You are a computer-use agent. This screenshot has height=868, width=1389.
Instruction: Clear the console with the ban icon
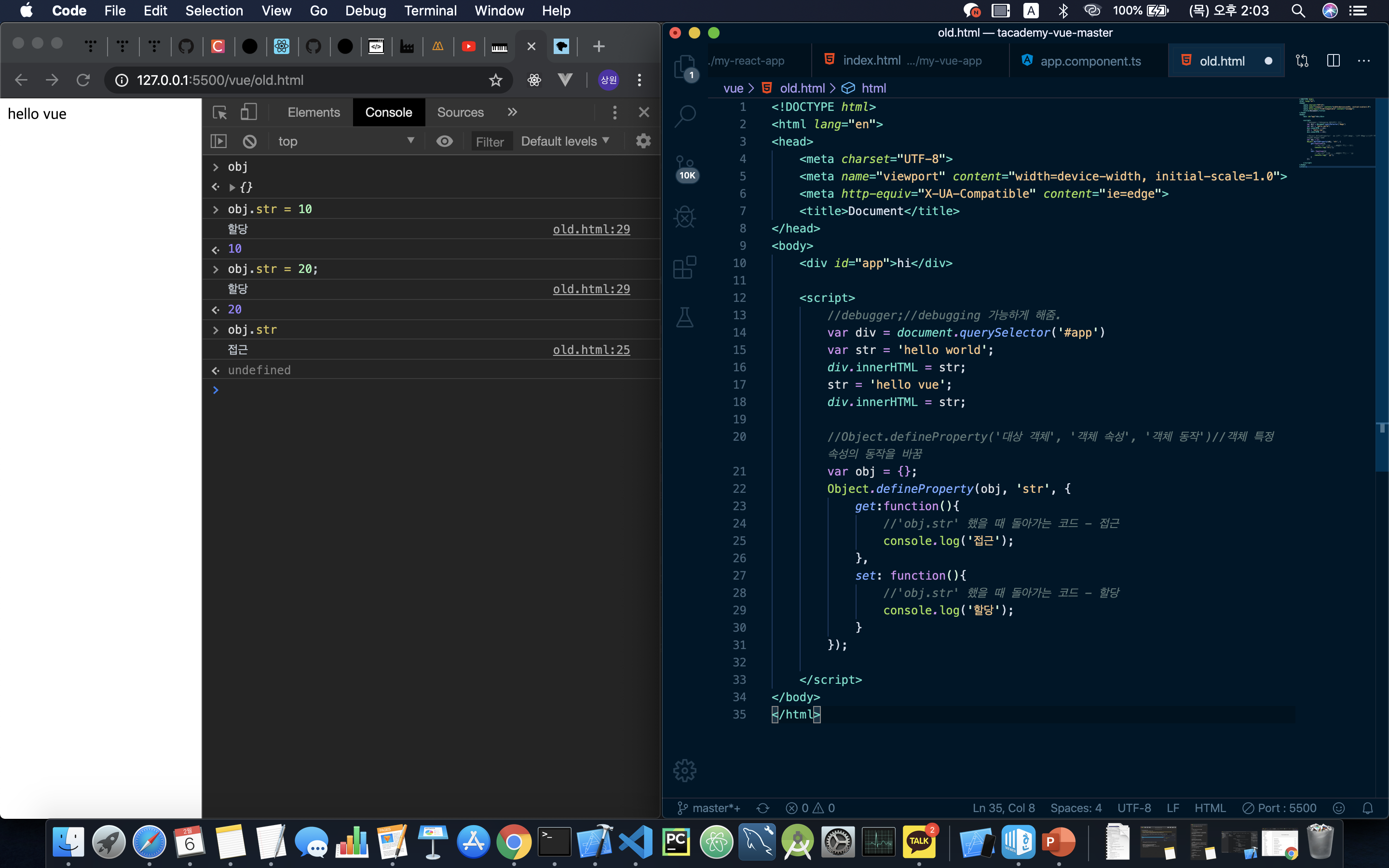coord(250,141)
